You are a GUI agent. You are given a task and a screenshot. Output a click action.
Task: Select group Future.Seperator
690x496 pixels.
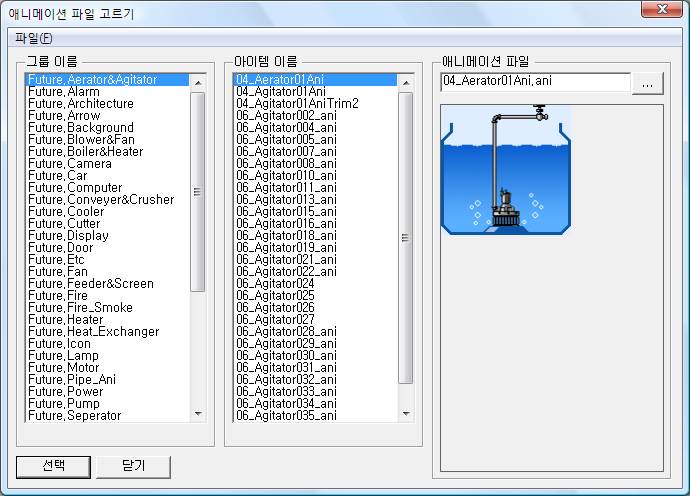click(x=108, y=416)
